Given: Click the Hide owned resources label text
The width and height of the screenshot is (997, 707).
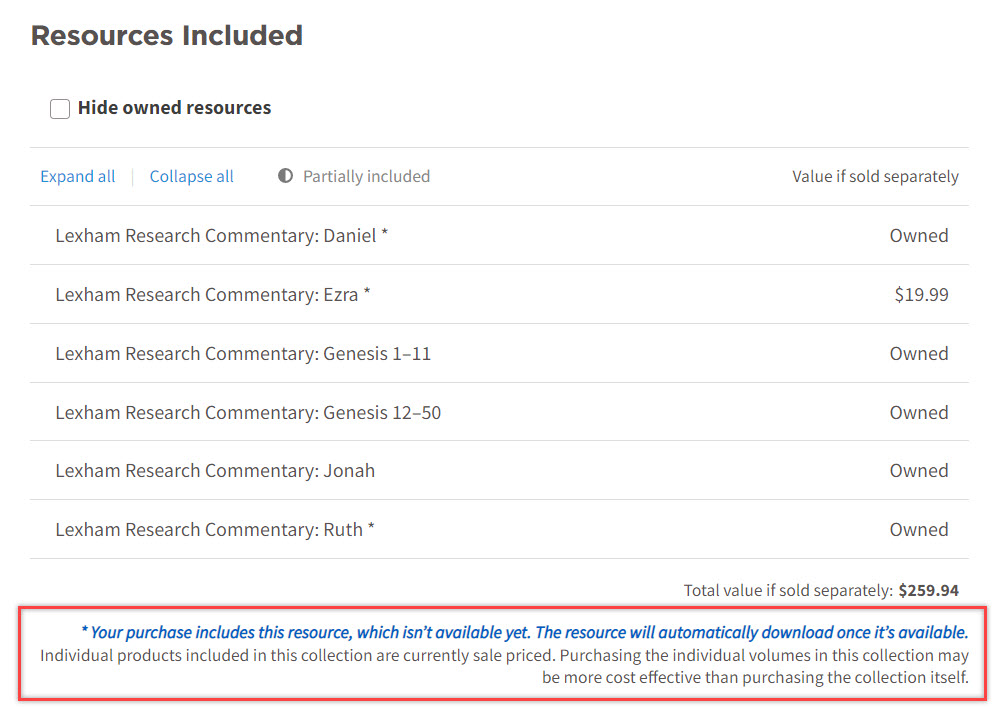Looking at the screenshot, I should (x=174, y=108).
